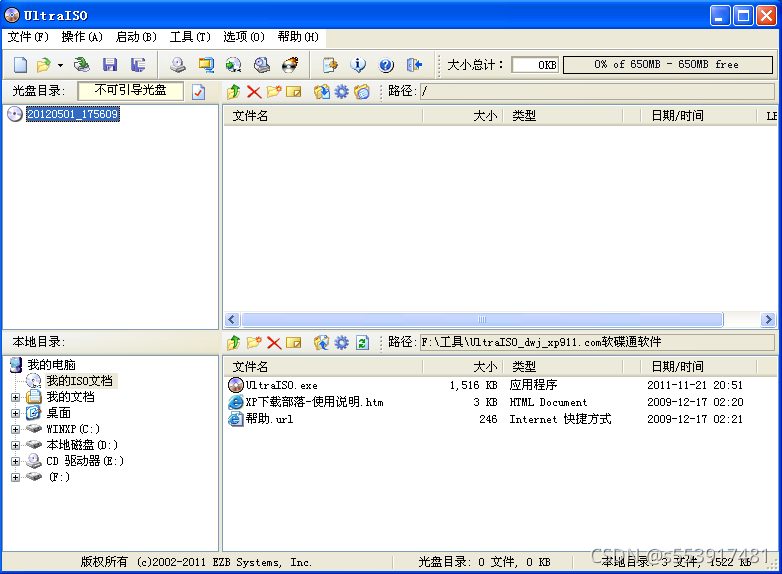Click the 大小总计 0KB size field
Image resolution: width=782 pixels, height=574 pixels.
coord(535,65)
